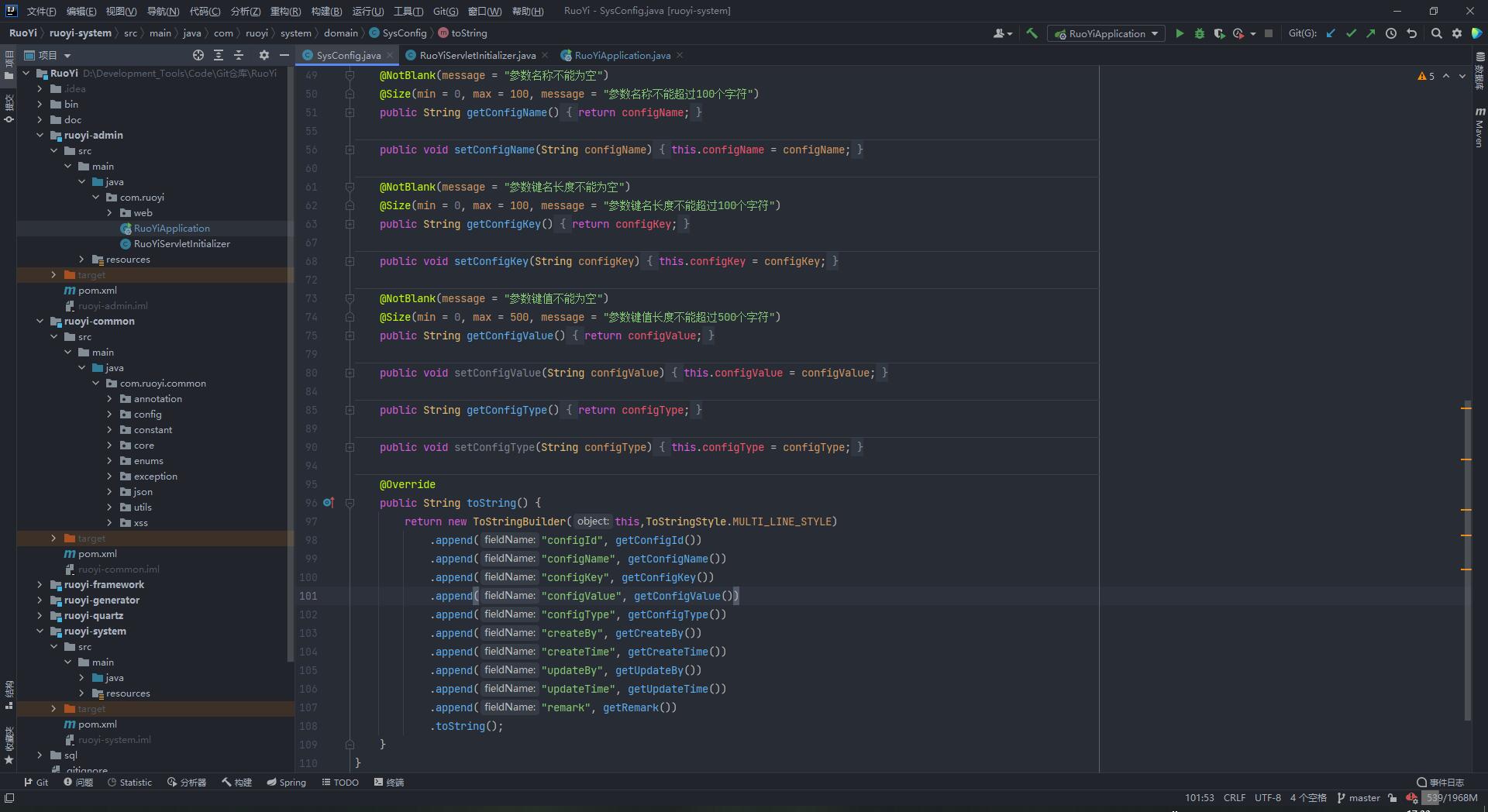The image size is (1488, 812).
Task: Toggle the Git tool window button
Action: 36,783
